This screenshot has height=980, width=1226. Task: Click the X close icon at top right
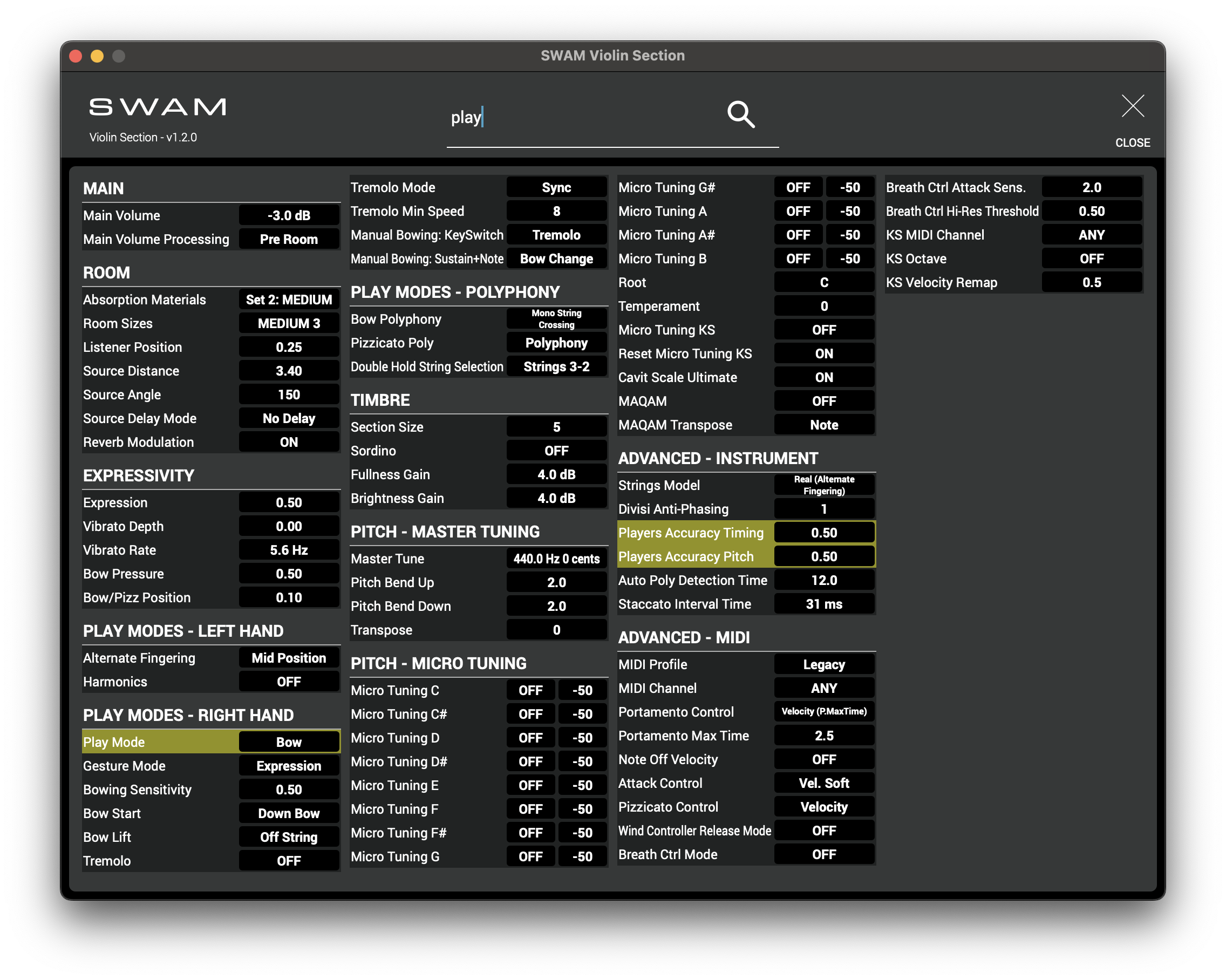tap(1132, 106)
